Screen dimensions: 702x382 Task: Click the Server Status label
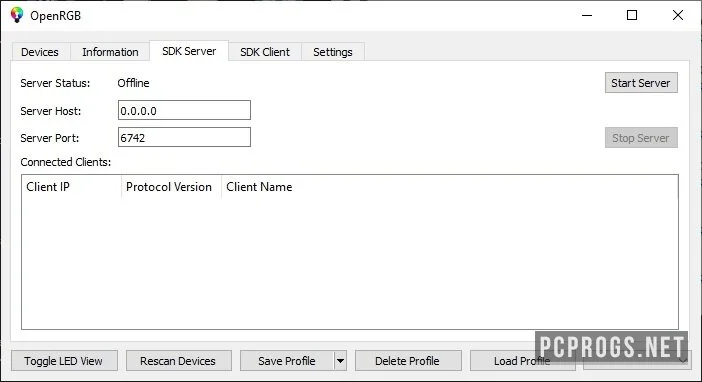(x=55, y=83)
